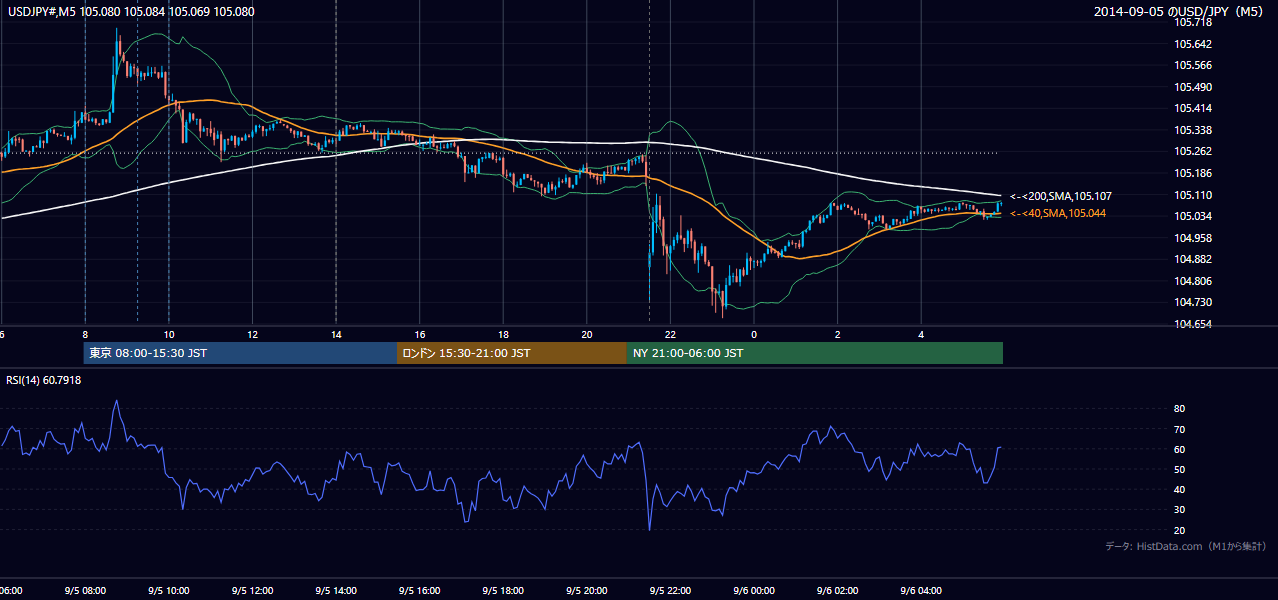Image resolution: width=1278 pixels, height=600 pixels.
Task: Click the RSI 60 level label
Action: pos(1180,449)
